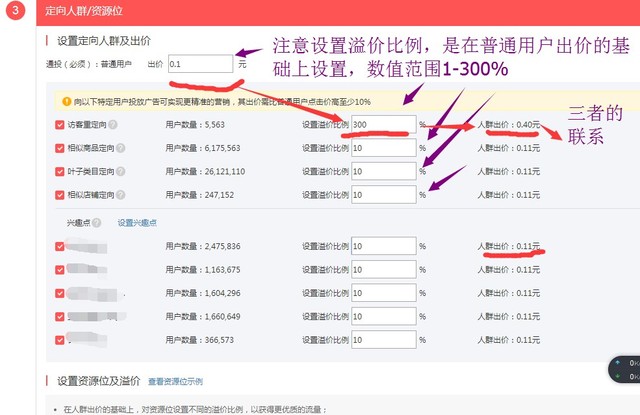Click premium ratio field showing 300

coord(382,125)
